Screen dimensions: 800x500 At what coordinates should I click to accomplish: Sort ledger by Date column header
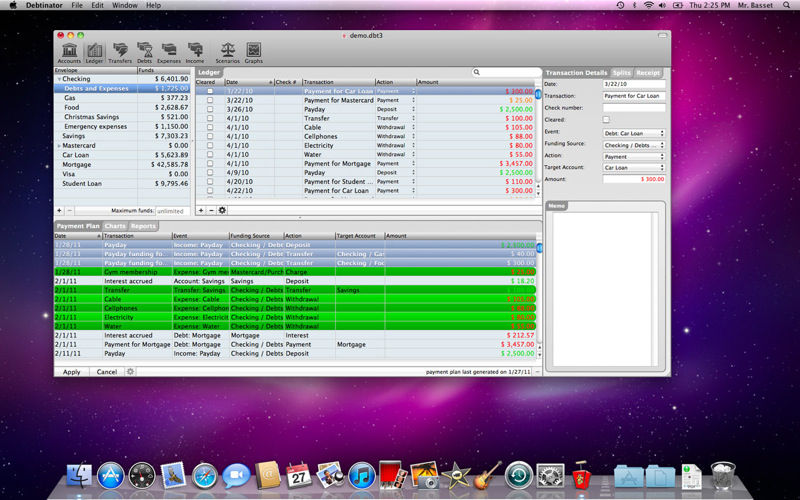point(249,82)
